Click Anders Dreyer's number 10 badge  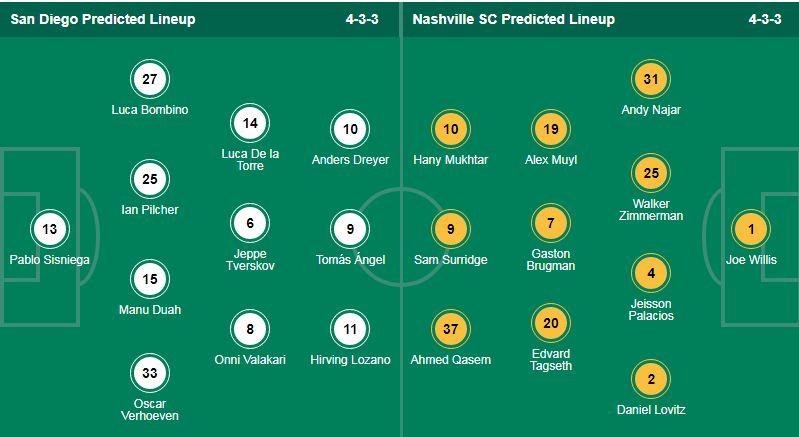[x=350, y=129]
